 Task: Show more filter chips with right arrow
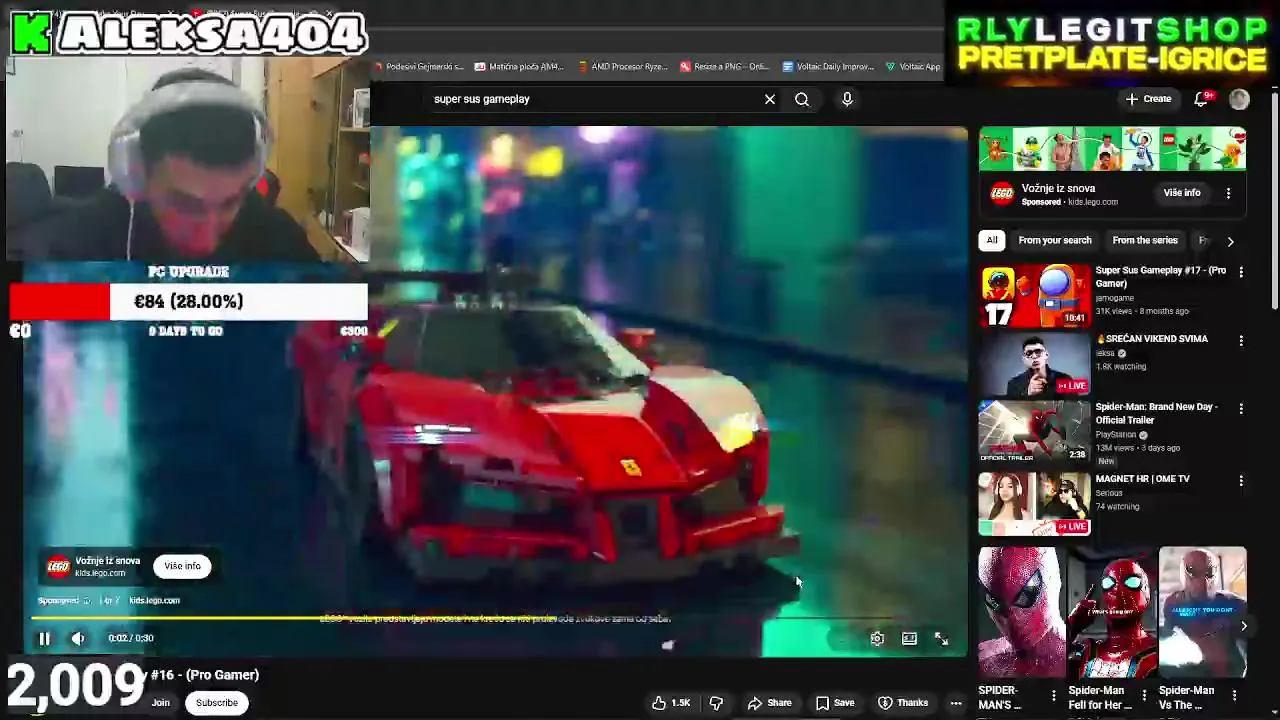coord(1230,241)
